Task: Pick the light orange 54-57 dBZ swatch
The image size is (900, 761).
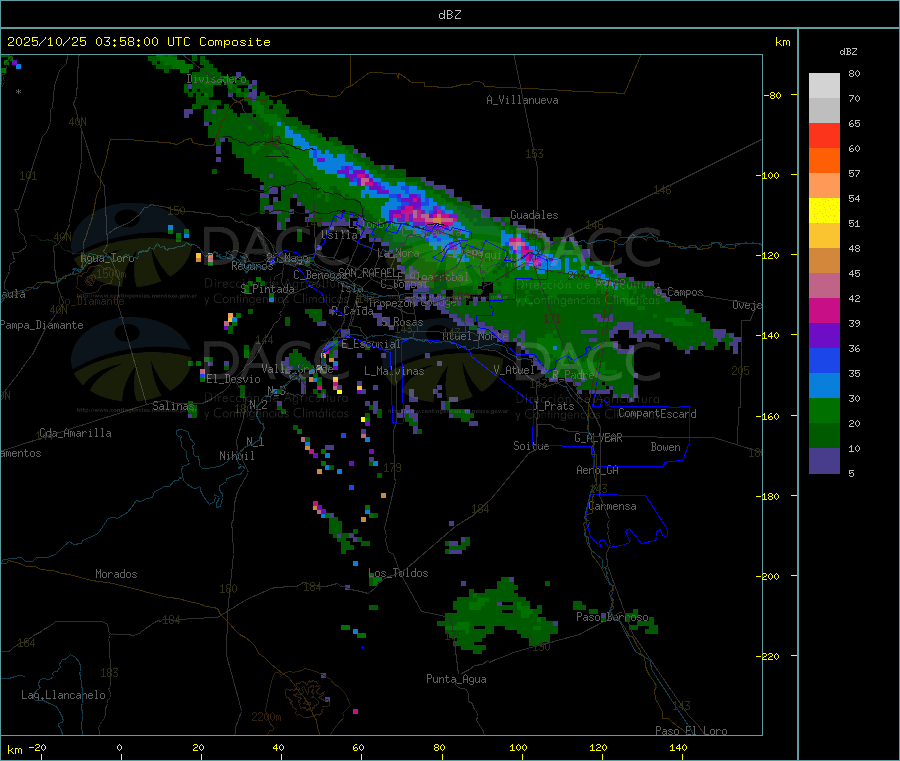Action: (x=824, y=186)
